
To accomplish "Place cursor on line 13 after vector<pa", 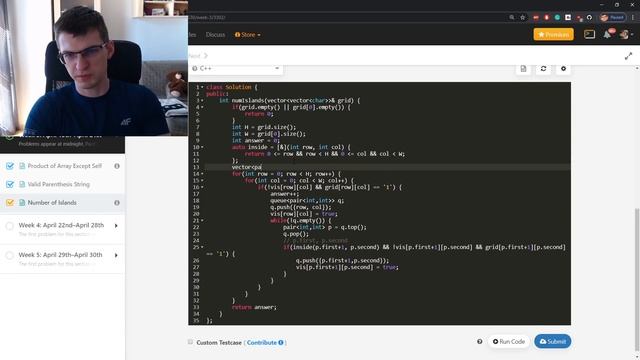I will [x=262, y=167].
